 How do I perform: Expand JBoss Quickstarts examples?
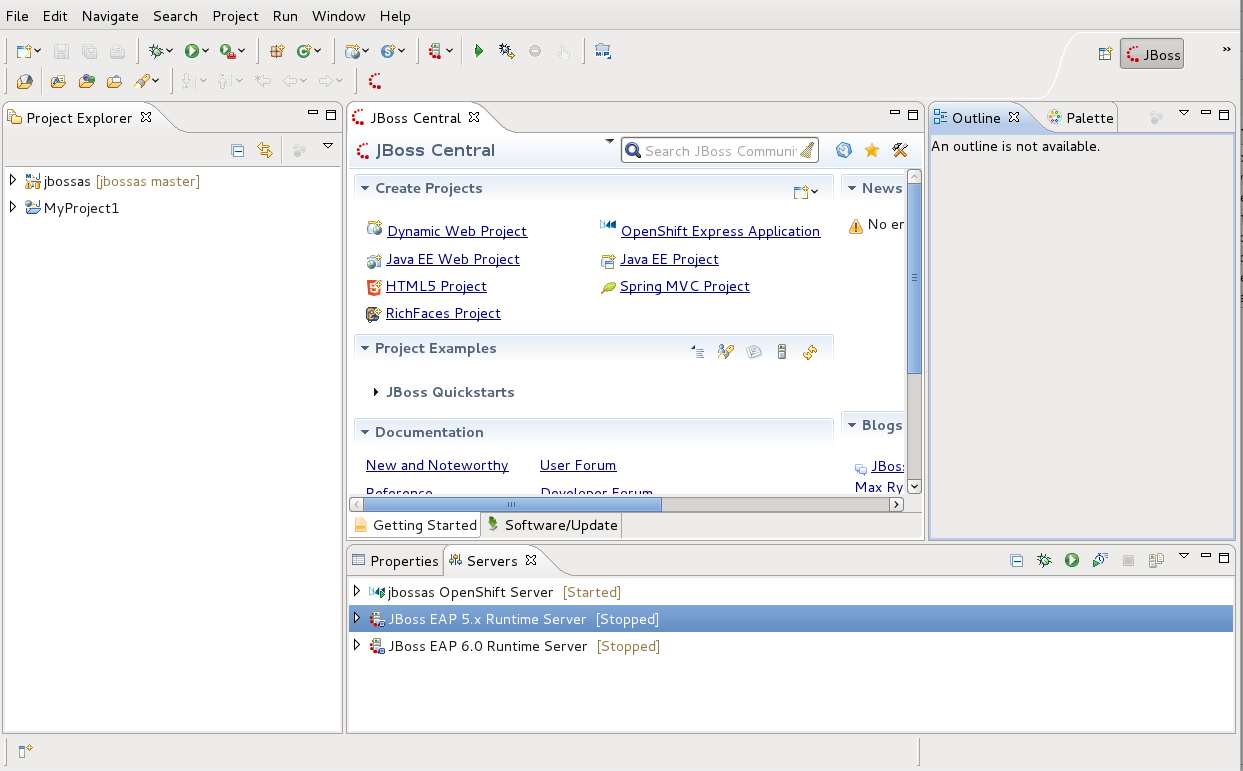[x=376, y=392]
